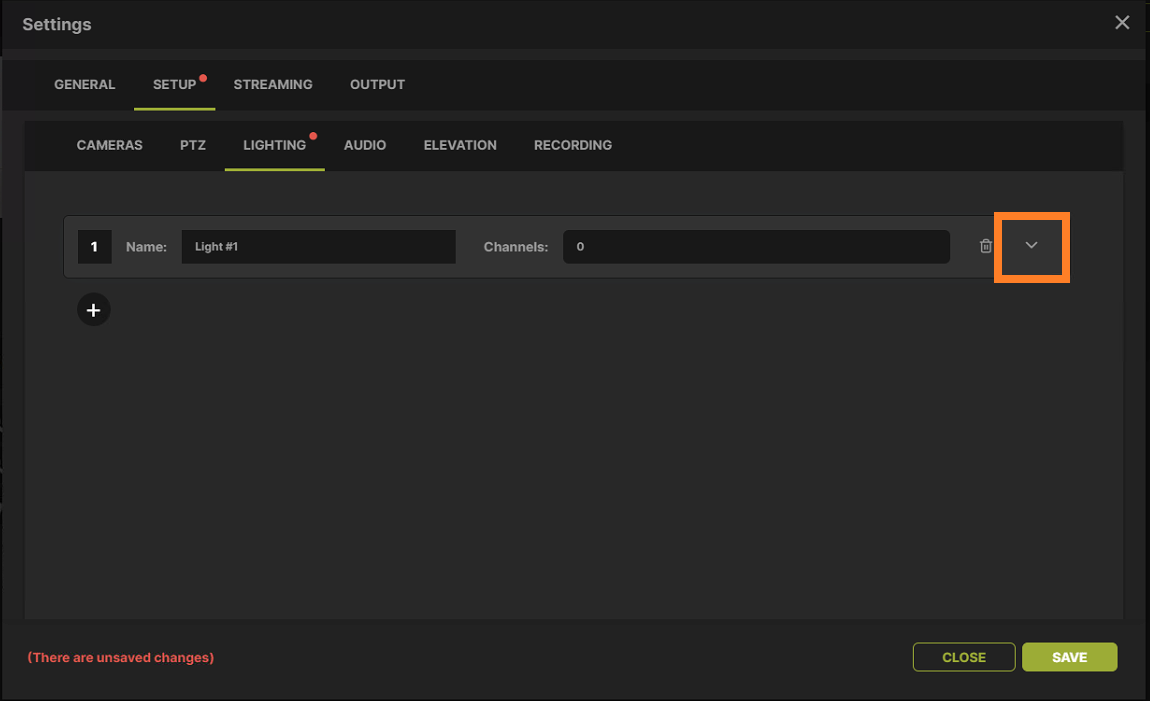Open the RECORDING settings tab
The image size is (1150, 701).
(x=572, y=145)
